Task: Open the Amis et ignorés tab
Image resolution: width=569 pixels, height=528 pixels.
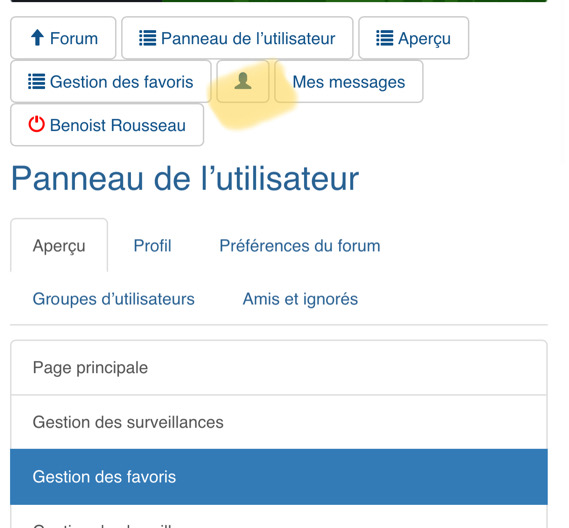Action: tap(300, 299)
